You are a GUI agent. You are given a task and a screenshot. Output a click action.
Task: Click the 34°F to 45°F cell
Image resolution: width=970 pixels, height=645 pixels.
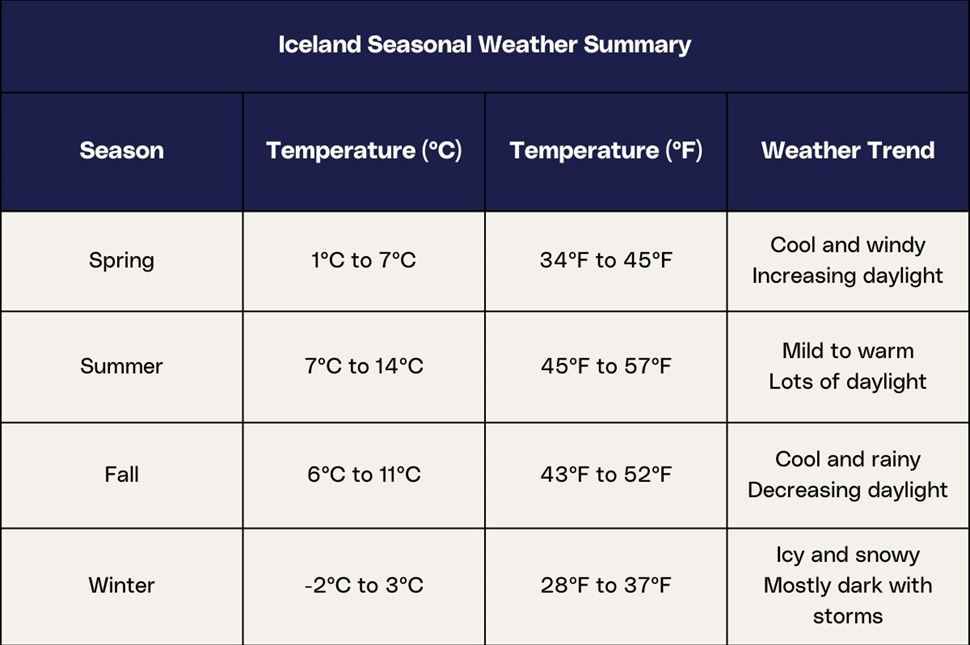(x=606, y=261)
